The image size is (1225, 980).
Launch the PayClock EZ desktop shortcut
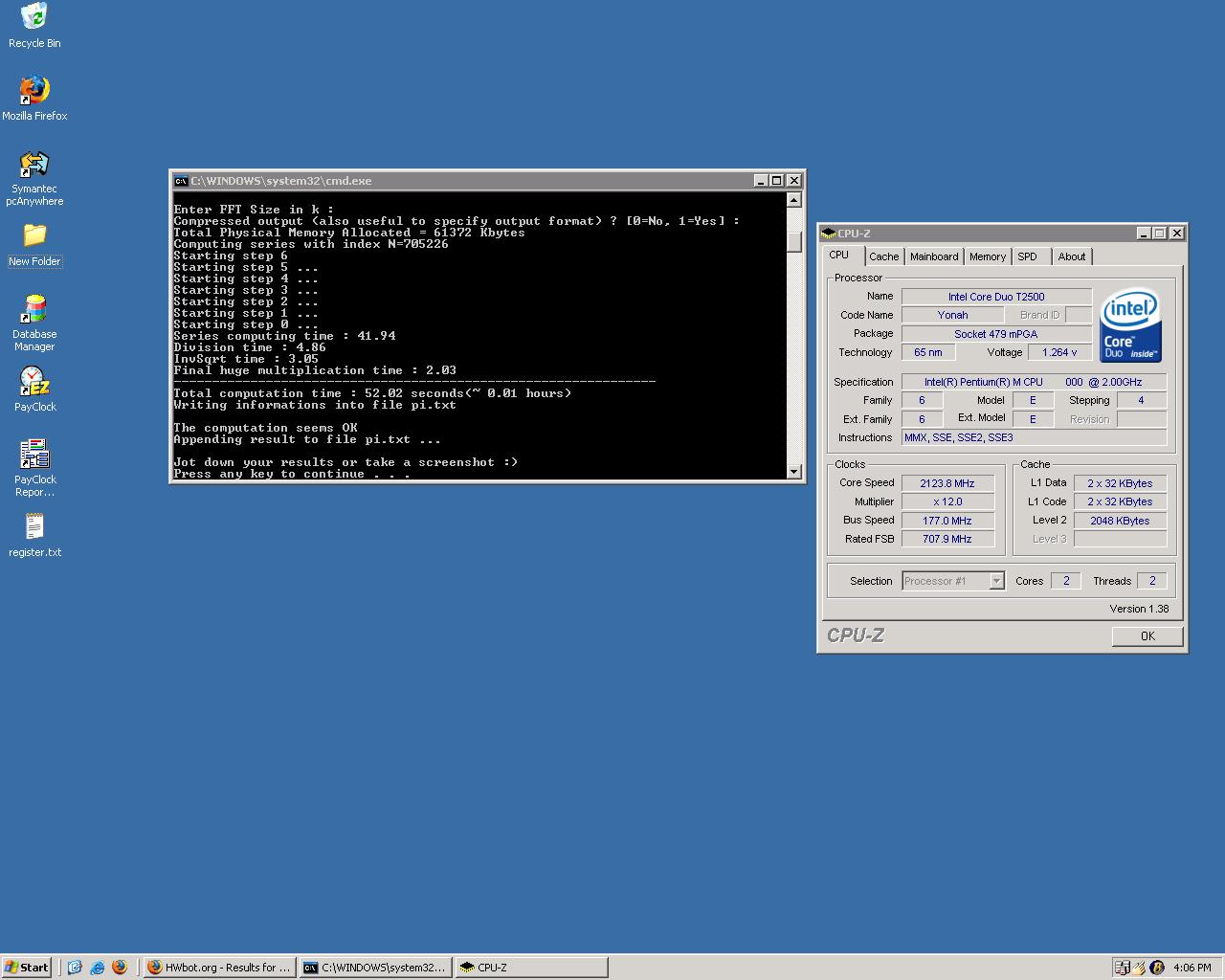click(34, 382)
